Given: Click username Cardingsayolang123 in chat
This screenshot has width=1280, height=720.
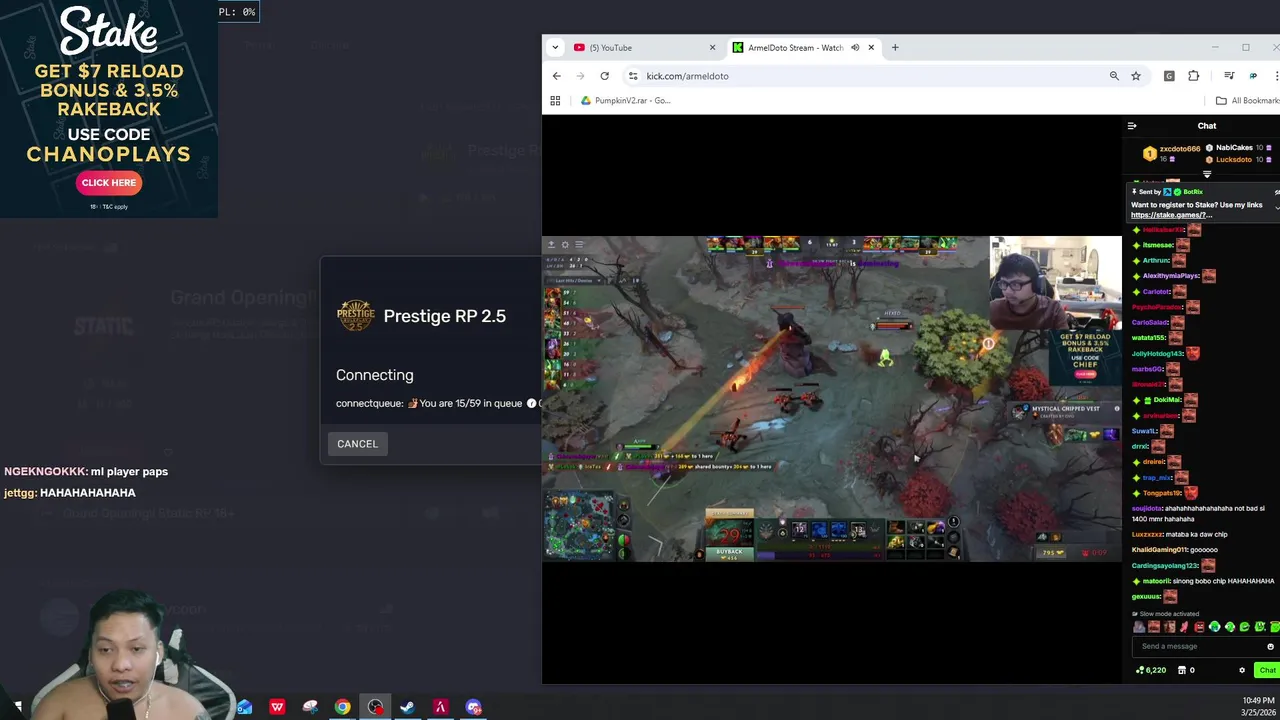Looking at the screenshot, I should tap(1166, 566).
